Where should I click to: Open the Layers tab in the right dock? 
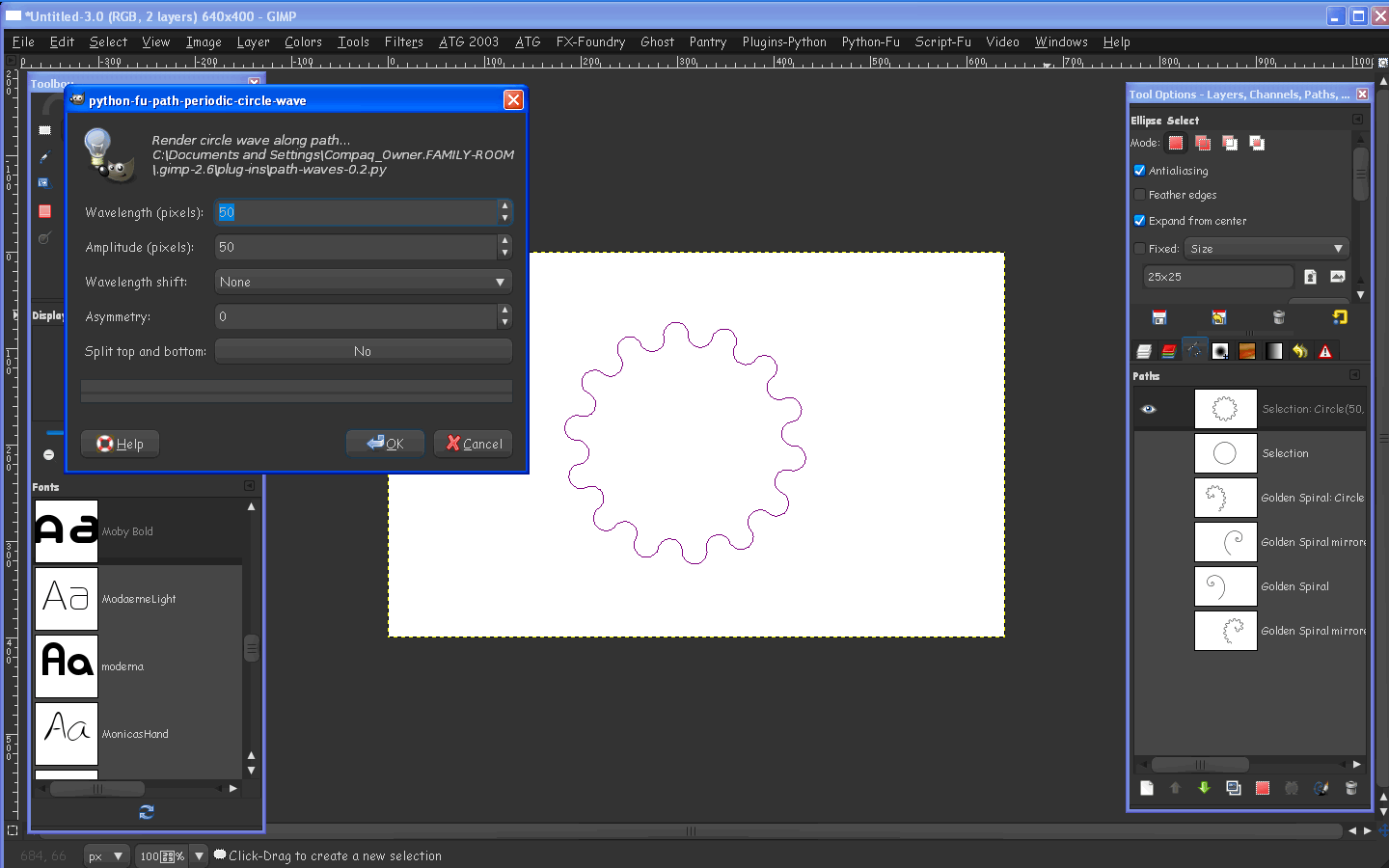click(1144, 350)
